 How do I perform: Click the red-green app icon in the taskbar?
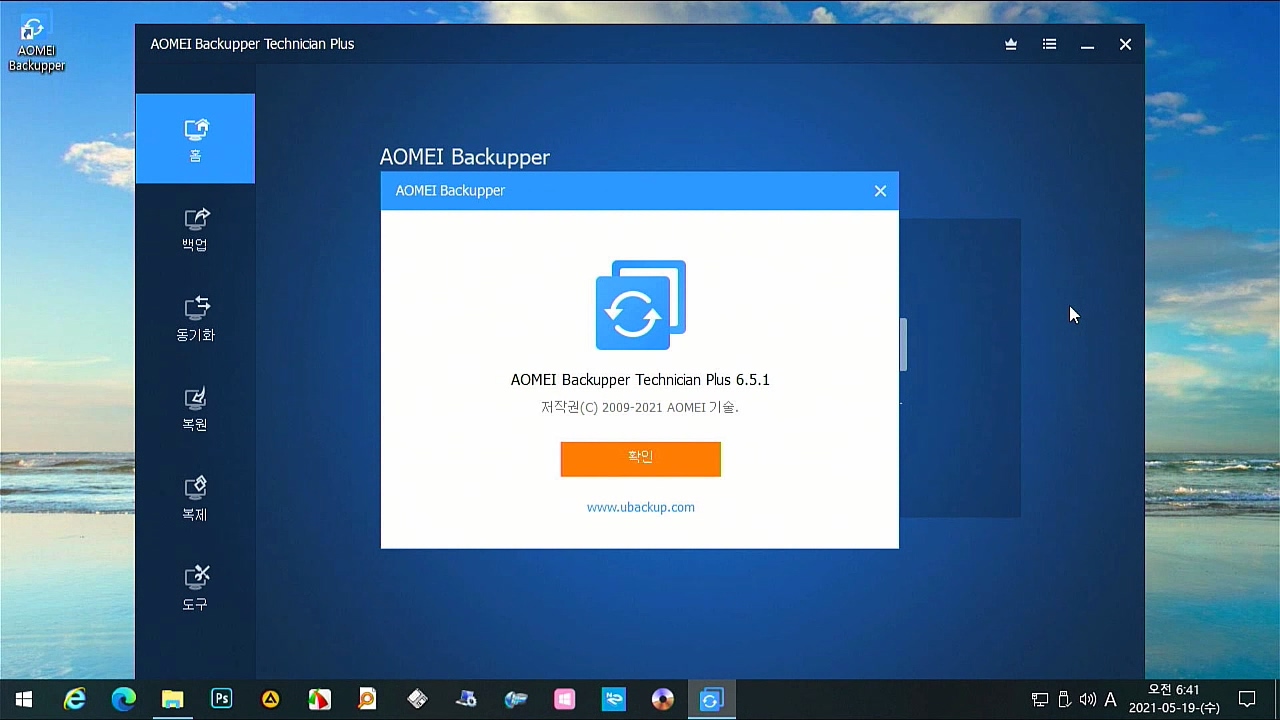(319, 699)
